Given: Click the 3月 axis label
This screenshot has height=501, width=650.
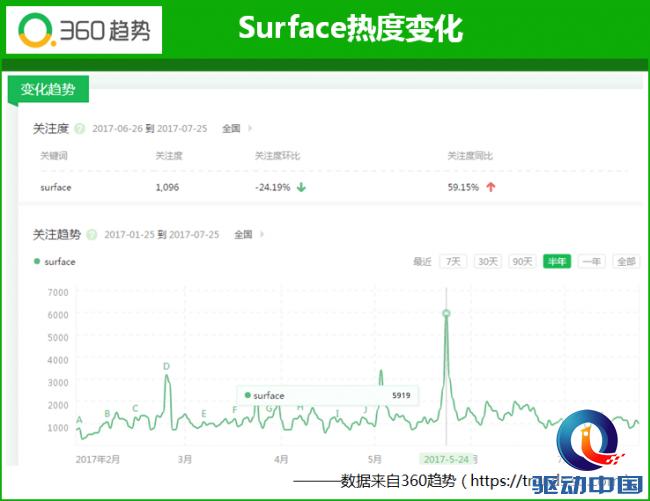Looking at the screenshot, I should pos(185,459).
